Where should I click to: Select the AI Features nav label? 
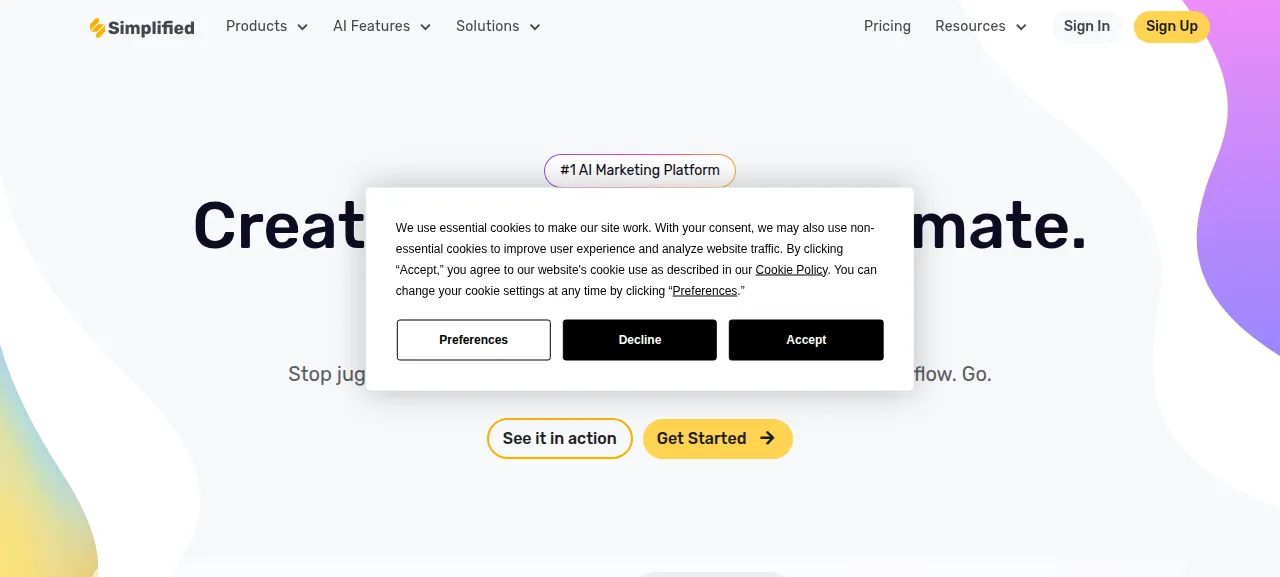pyautogui.click(x=372, y=26)
